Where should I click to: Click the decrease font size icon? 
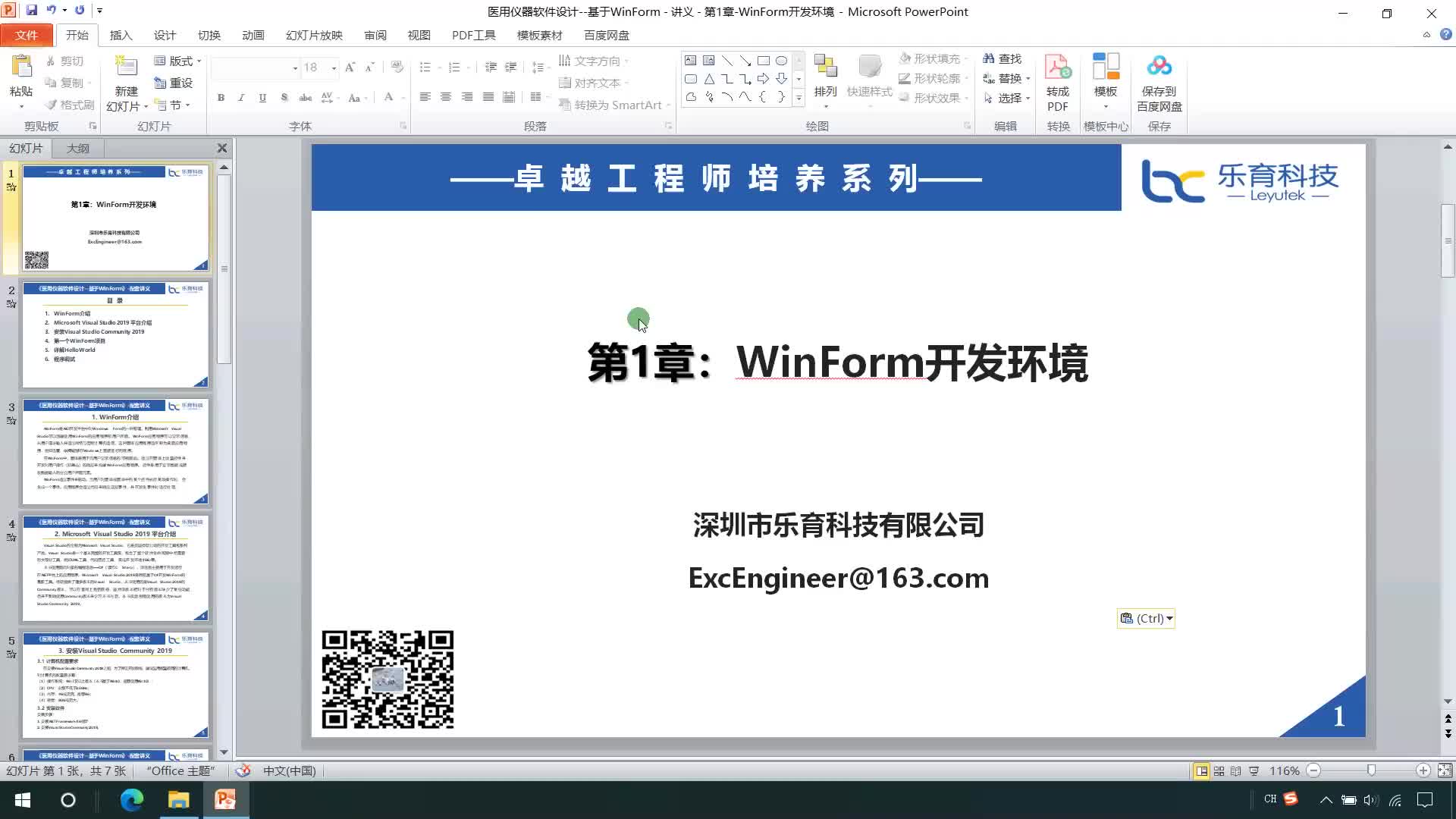(369, 67)
